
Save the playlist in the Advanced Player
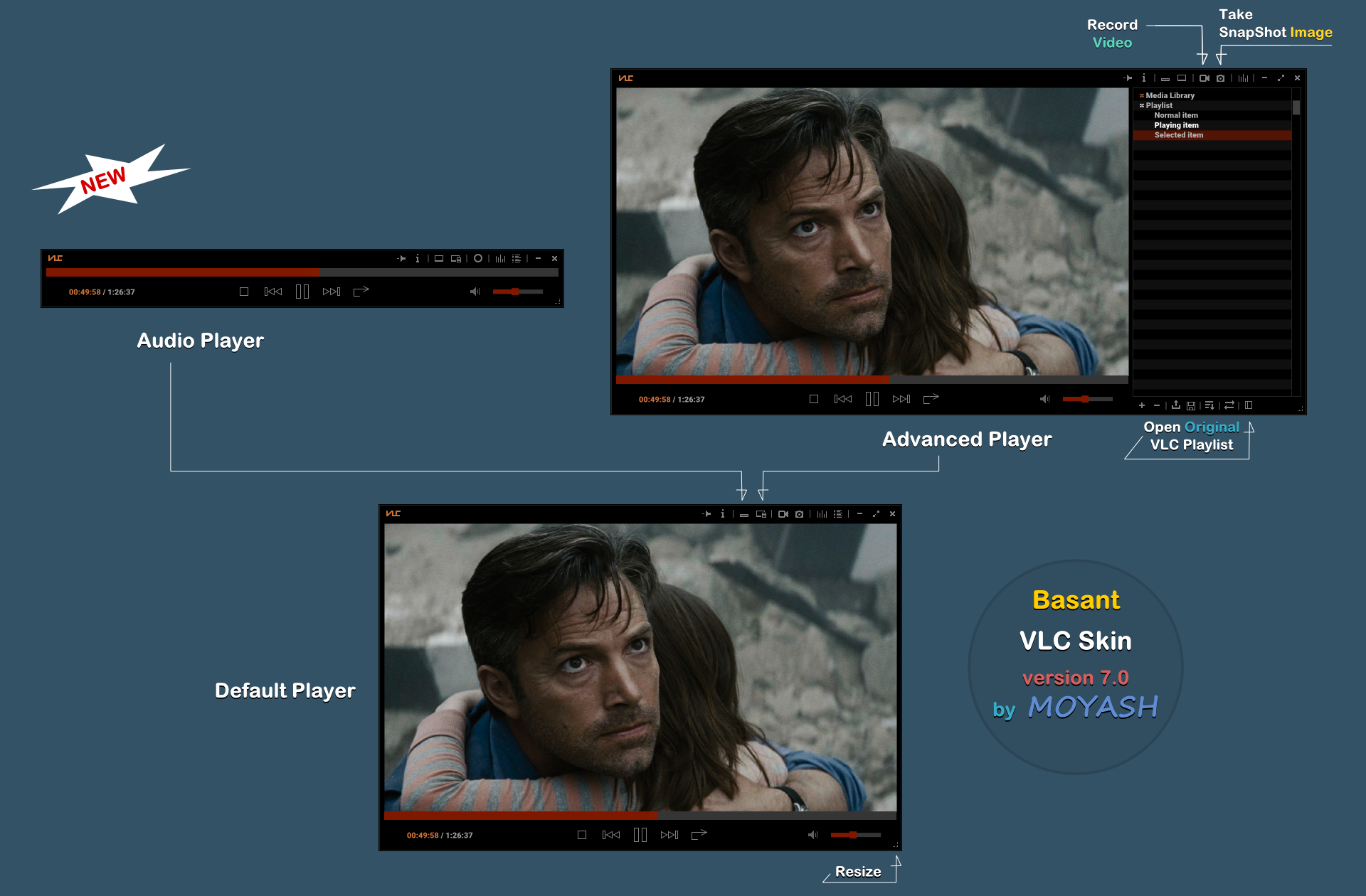pos(1191,405)
